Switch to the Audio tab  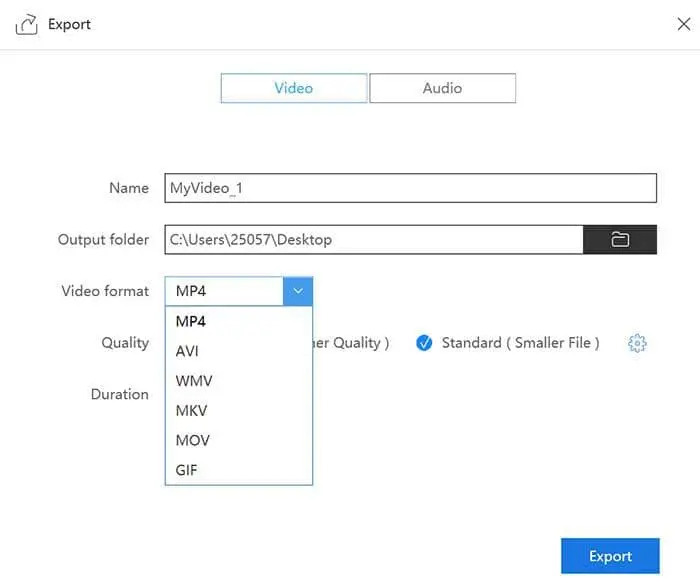click(x=442, y=88)
